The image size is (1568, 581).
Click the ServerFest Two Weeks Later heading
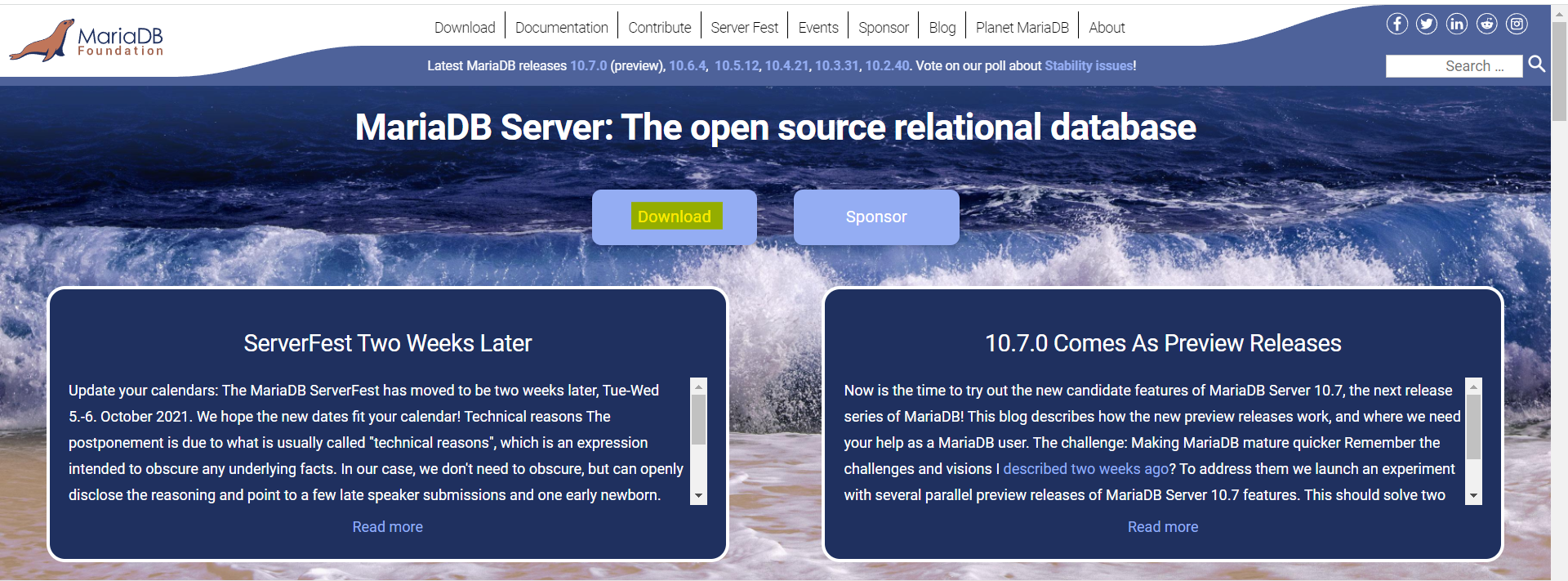(388, 343)
